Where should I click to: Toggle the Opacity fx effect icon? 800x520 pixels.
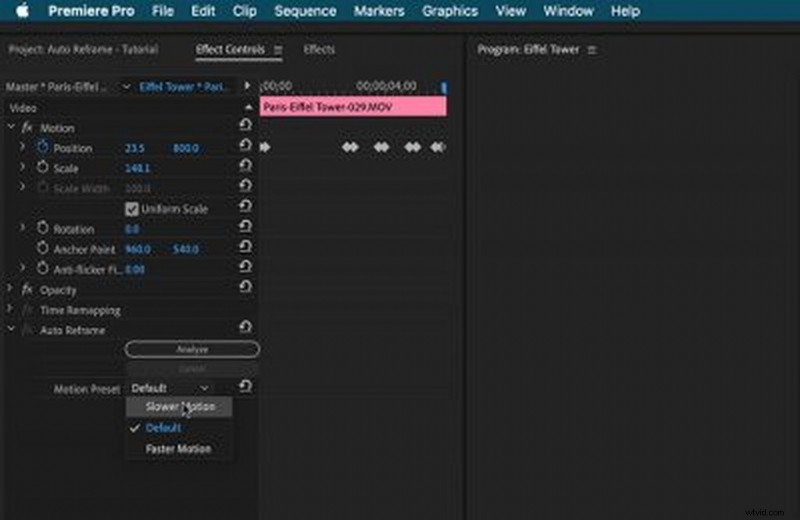[x=27, y=290]
